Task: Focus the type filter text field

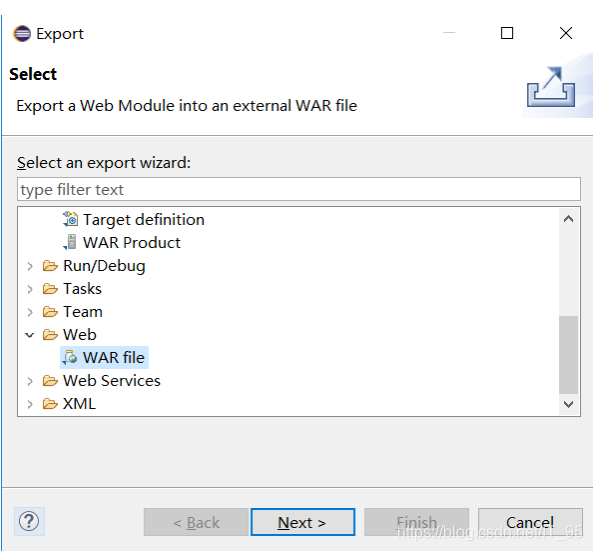Action: pos(299,189)
